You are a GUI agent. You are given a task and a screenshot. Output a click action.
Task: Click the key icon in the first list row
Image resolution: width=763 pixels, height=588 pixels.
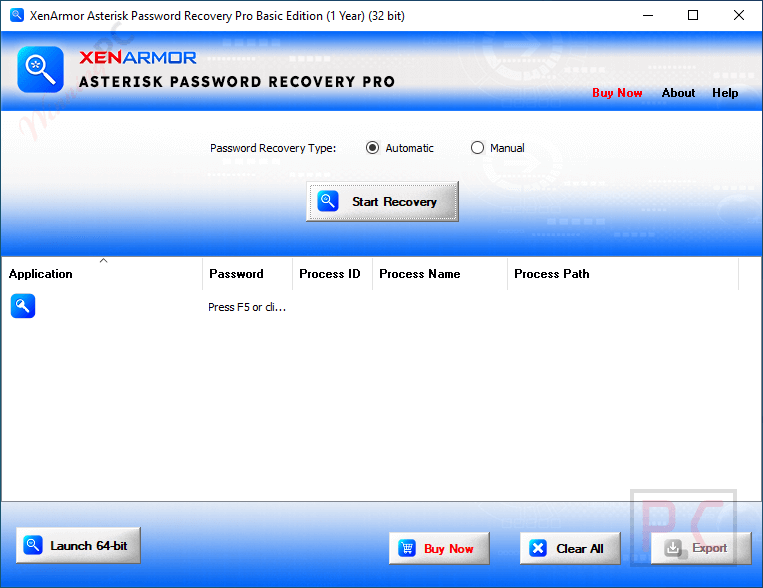23,306
